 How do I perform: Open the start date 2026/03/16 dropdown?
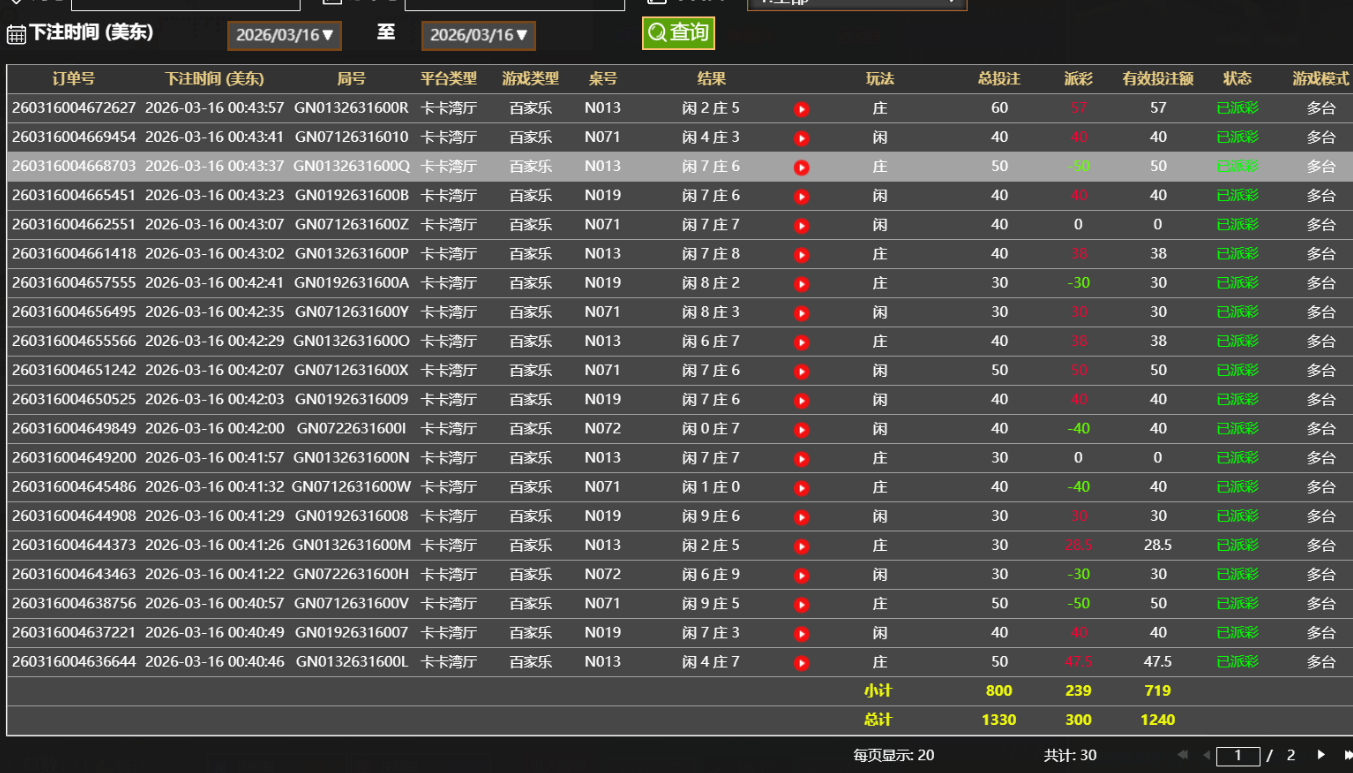[x=284, y=35]
